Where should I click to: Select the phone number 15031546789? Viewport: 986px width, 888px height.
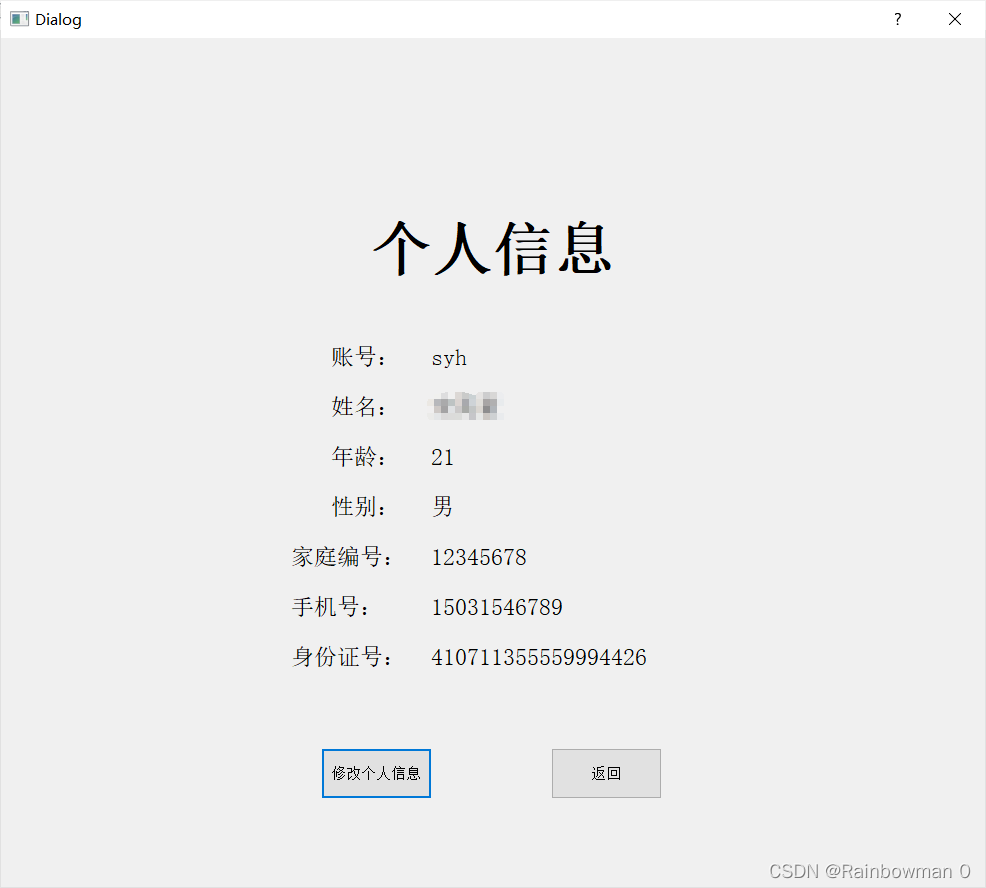pos(497,607)
